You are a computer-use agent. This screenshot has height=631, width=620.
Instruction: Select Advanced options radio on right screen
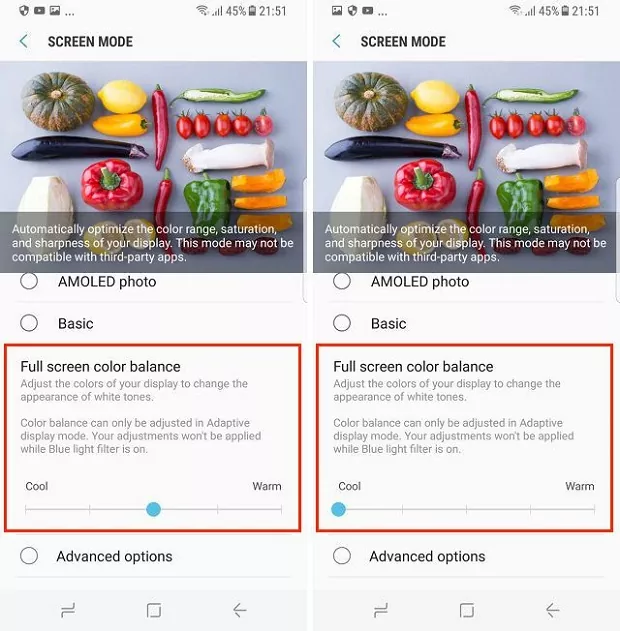pos(342,556)
